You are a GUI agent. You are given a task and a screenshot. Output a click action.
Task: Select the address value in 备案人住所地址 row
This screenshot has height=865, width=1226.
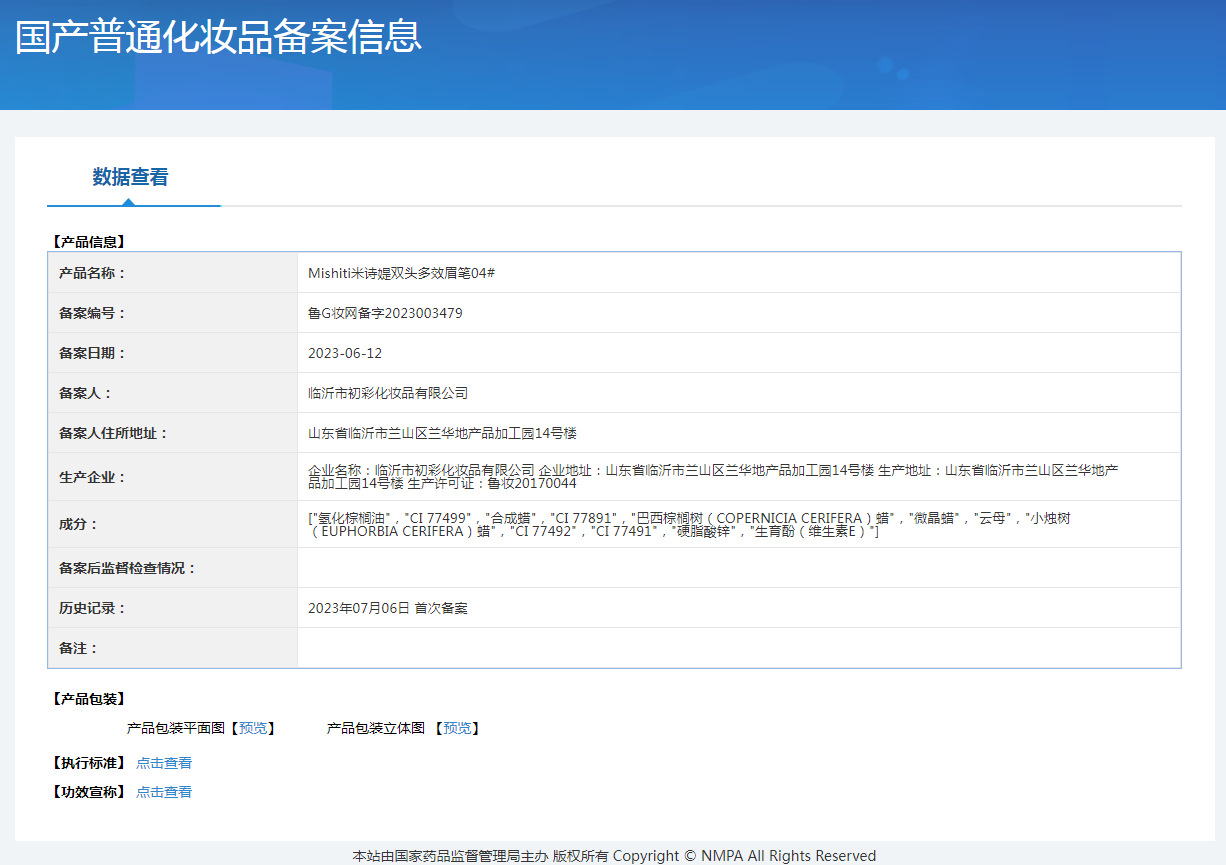(442, 433)
